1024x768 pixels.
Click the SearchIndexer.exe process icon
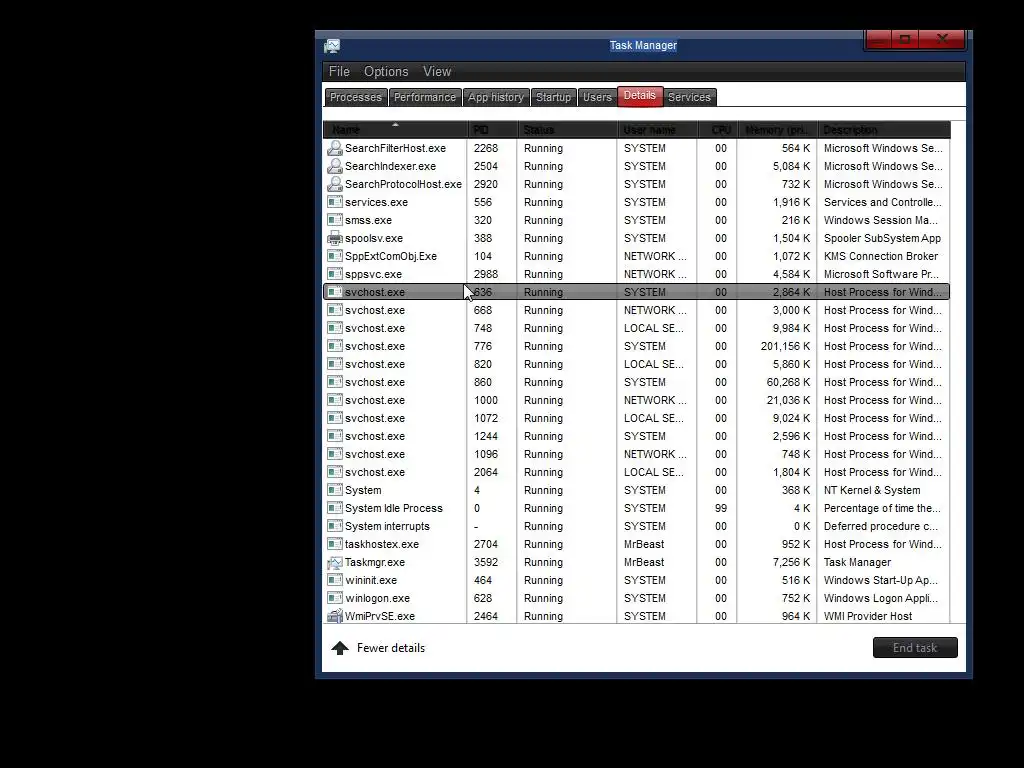[334, 166]
